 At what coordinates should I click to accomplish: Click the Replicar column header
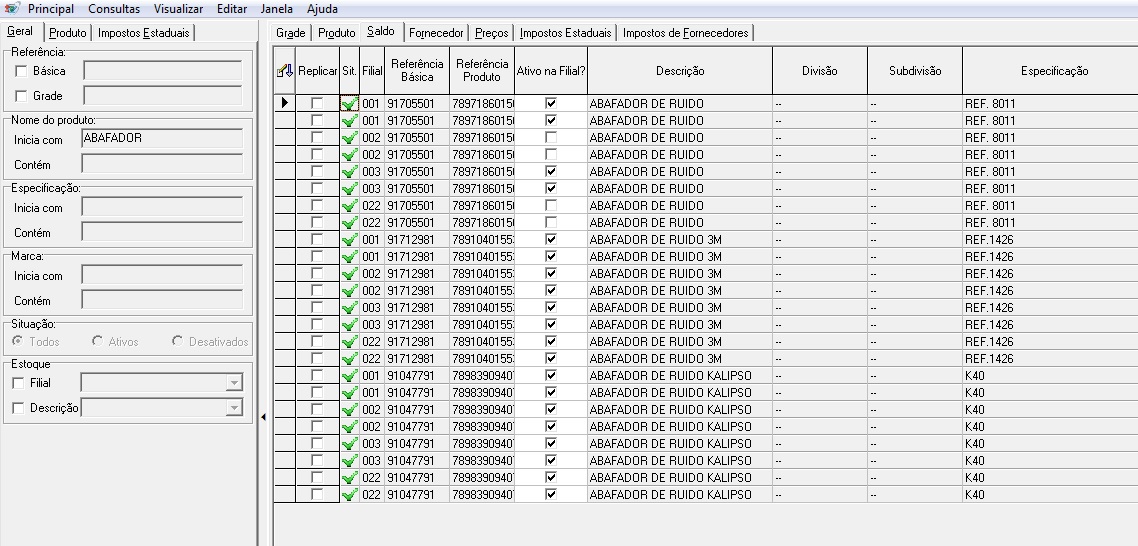318,70
